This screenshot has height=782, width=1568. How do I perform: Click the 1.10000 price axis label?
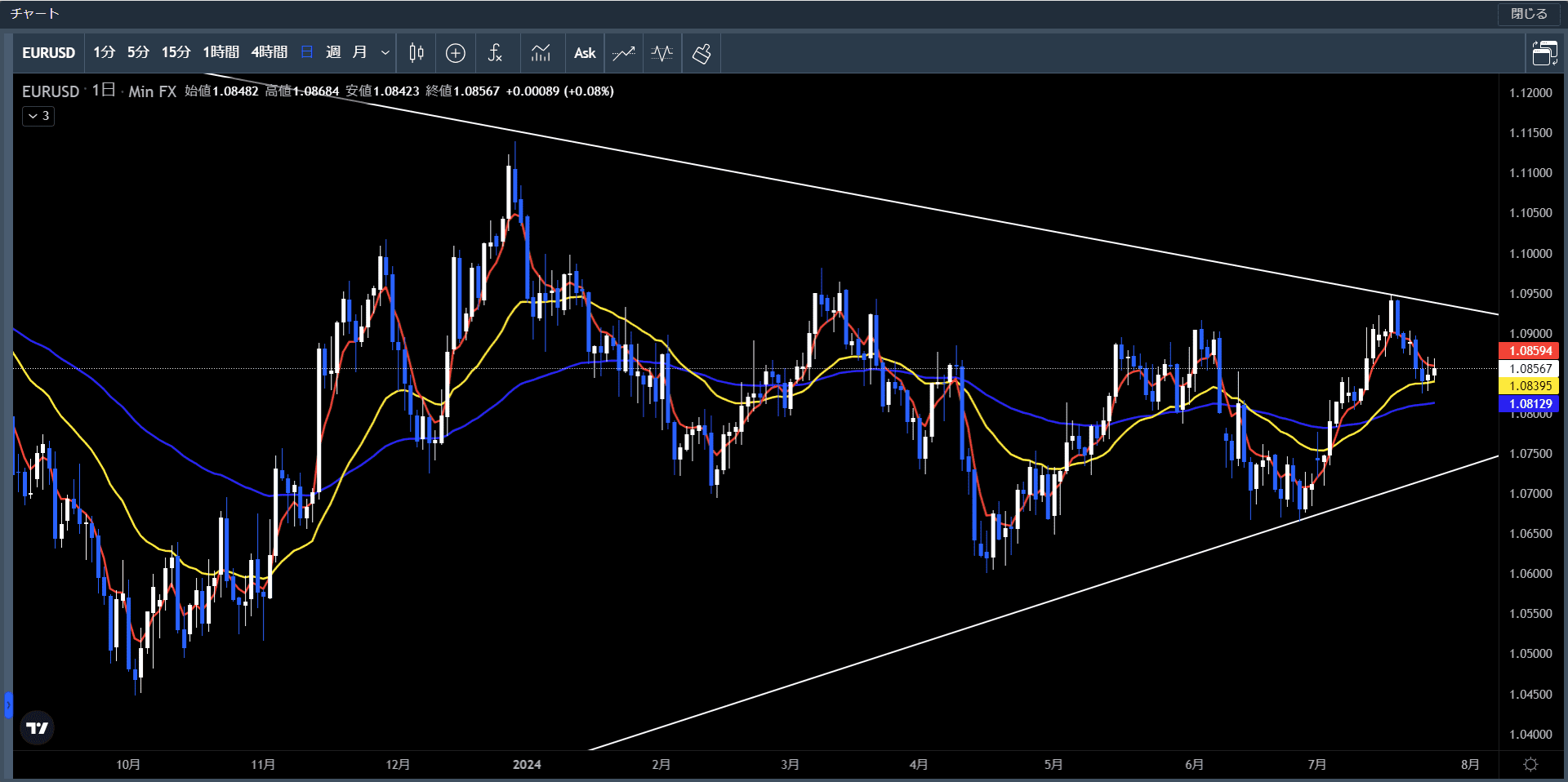point(1530,254)
